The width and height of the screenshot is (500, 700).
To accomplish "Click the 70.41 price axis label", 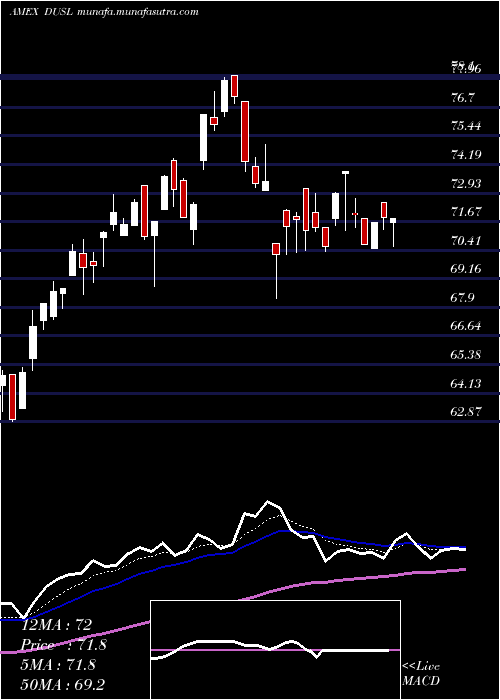I will (x=467, y=241).
